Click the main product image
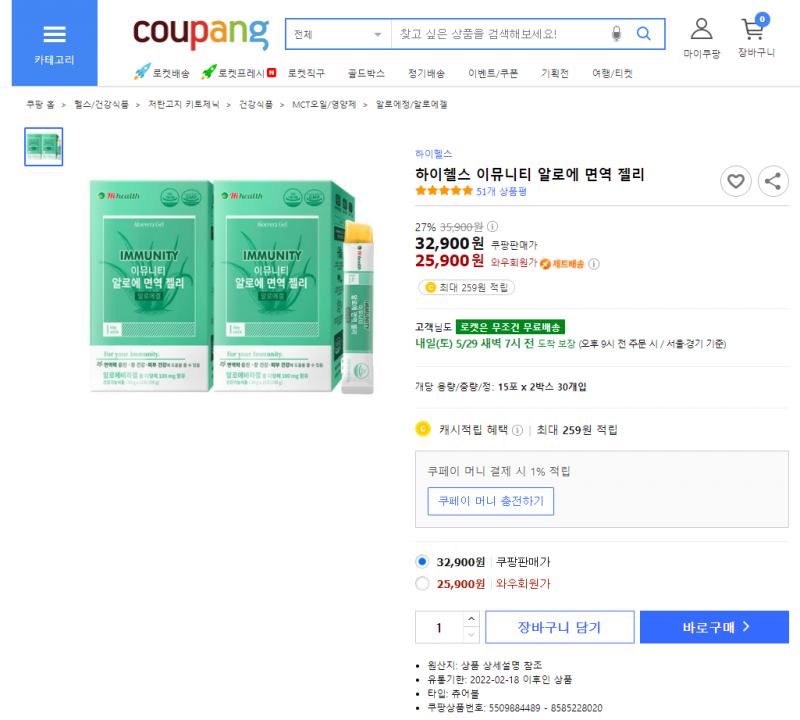Image resolution: width=800 pixels, height=720 pixels. 232,286
